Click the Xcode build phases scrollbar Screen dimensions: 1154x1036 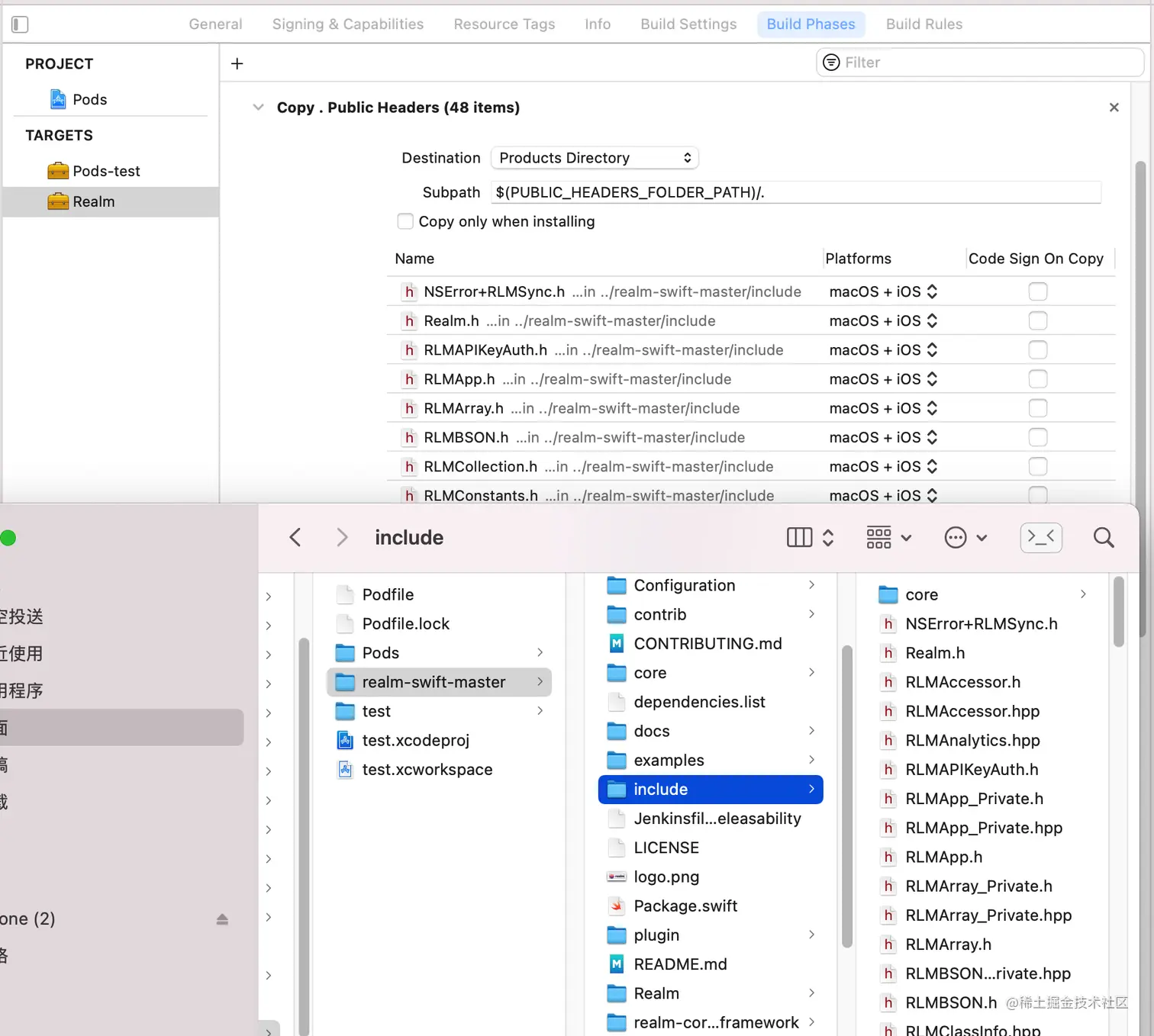[1141, 397]
